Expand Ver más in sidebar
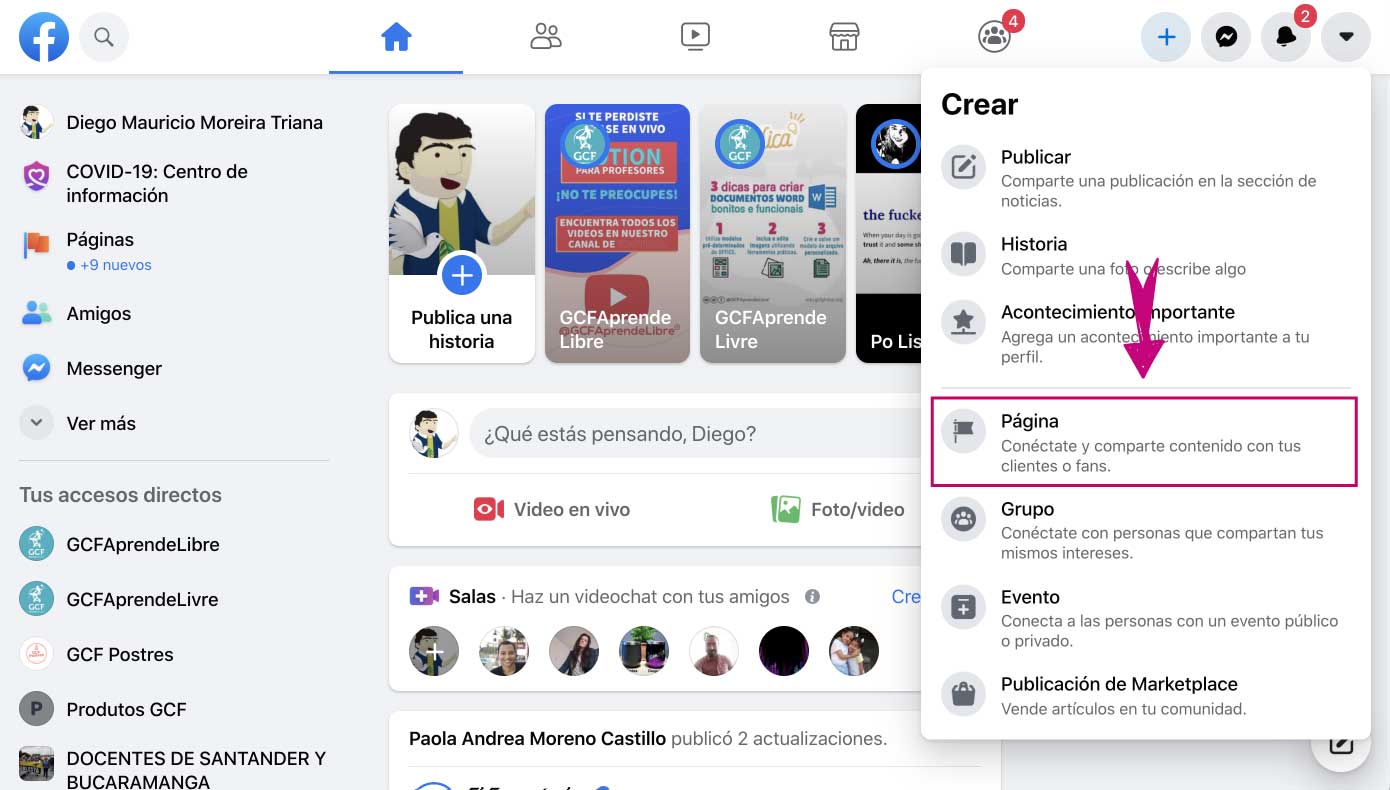 (x=172, y=424)
